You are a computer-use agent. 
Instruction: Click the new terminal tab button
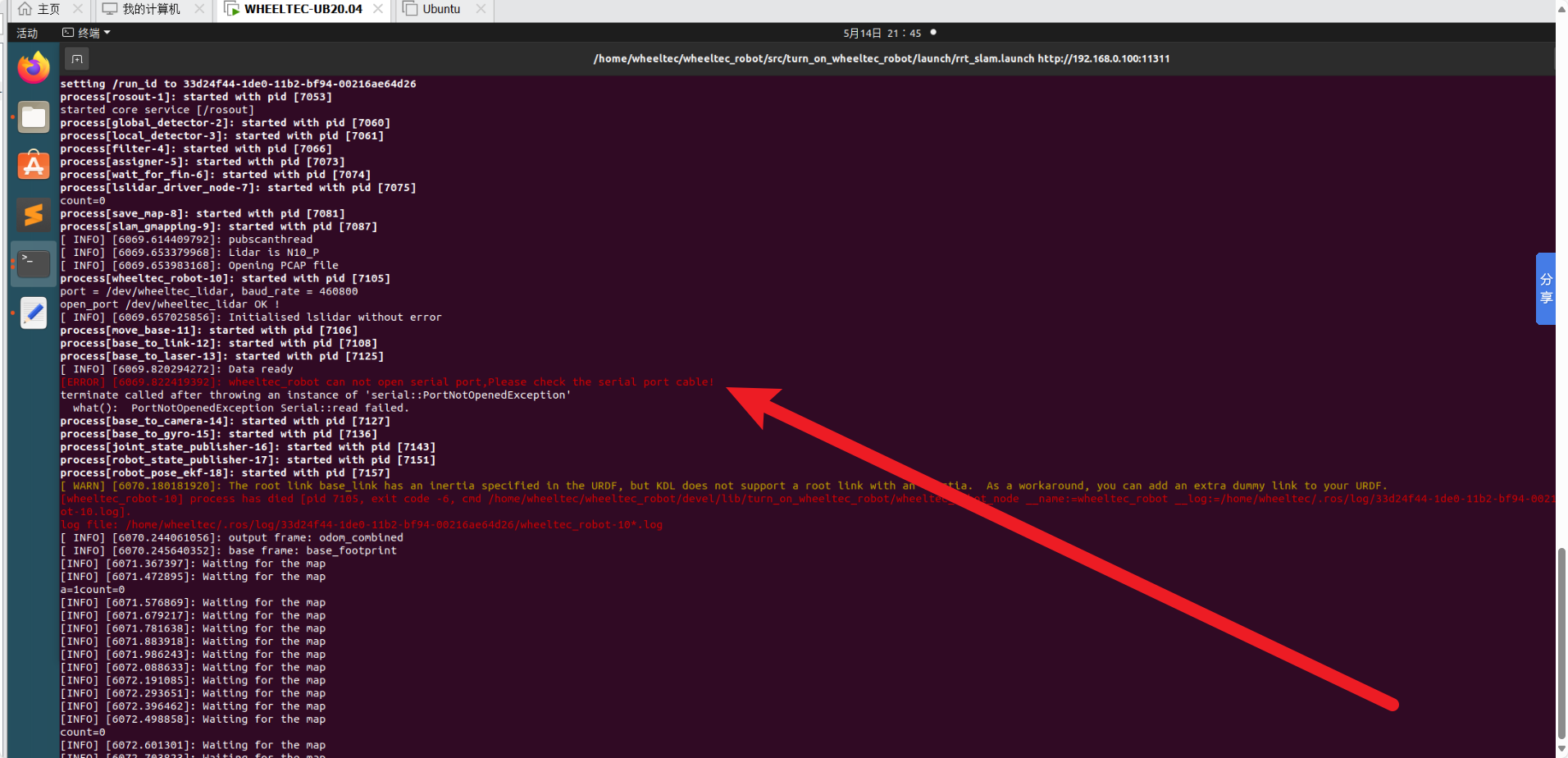[x=77, y=59]
